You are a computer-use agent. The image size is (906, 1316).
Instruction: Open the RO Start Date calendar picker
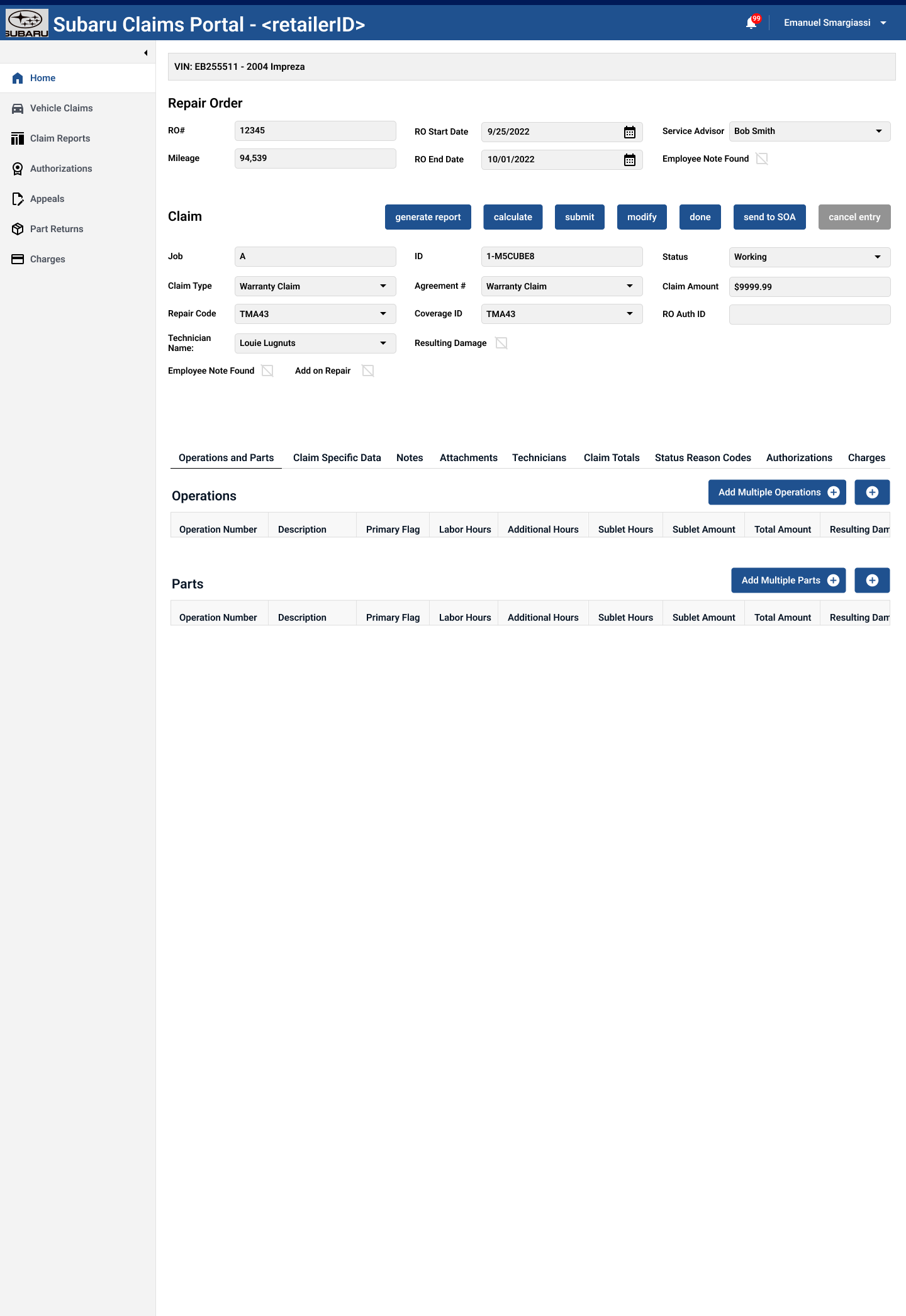click(x=629, y=132)
